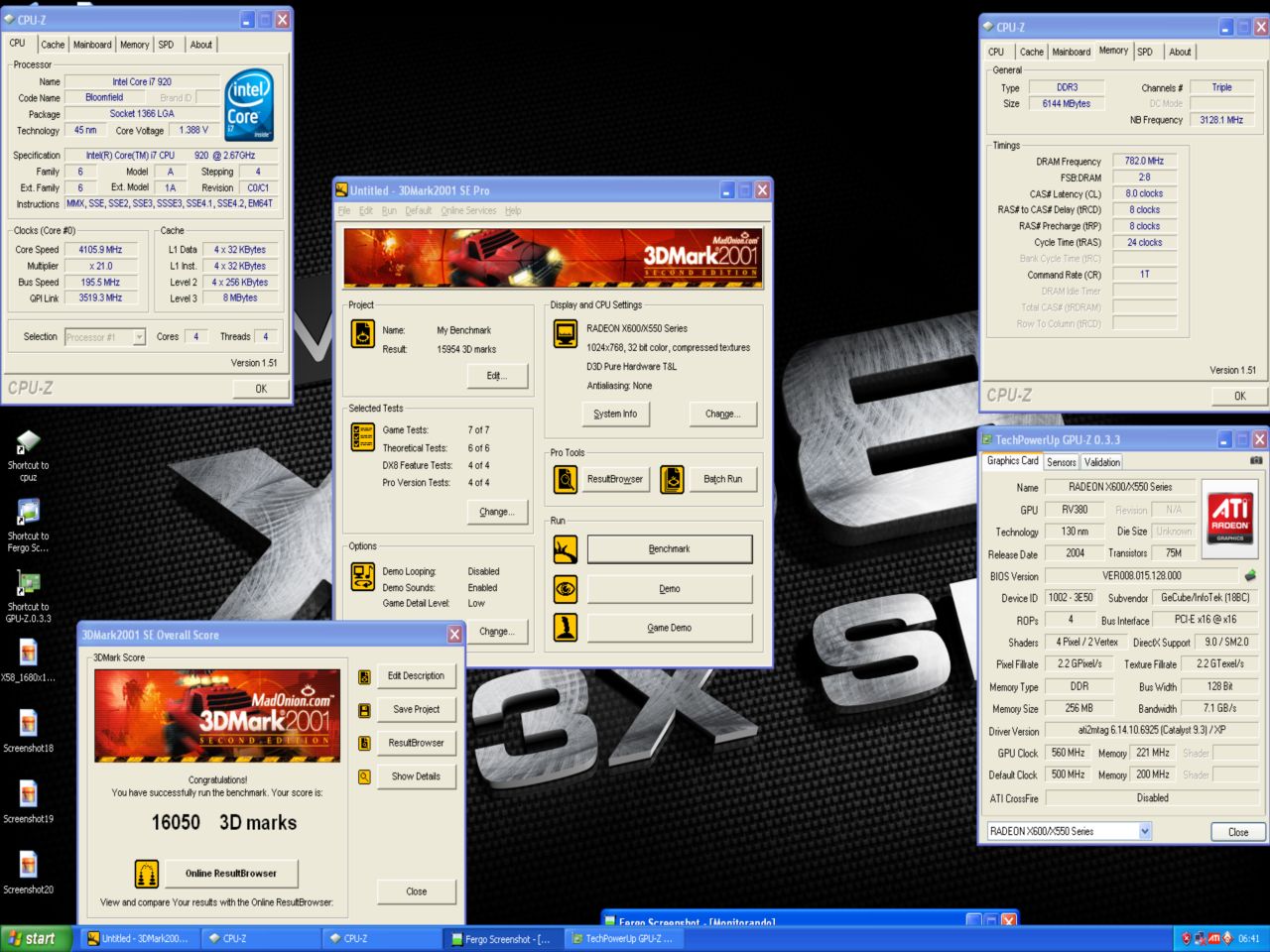Select the X58_1680x1... desktop file icon
1270x952 pixels.
[28, 662]
